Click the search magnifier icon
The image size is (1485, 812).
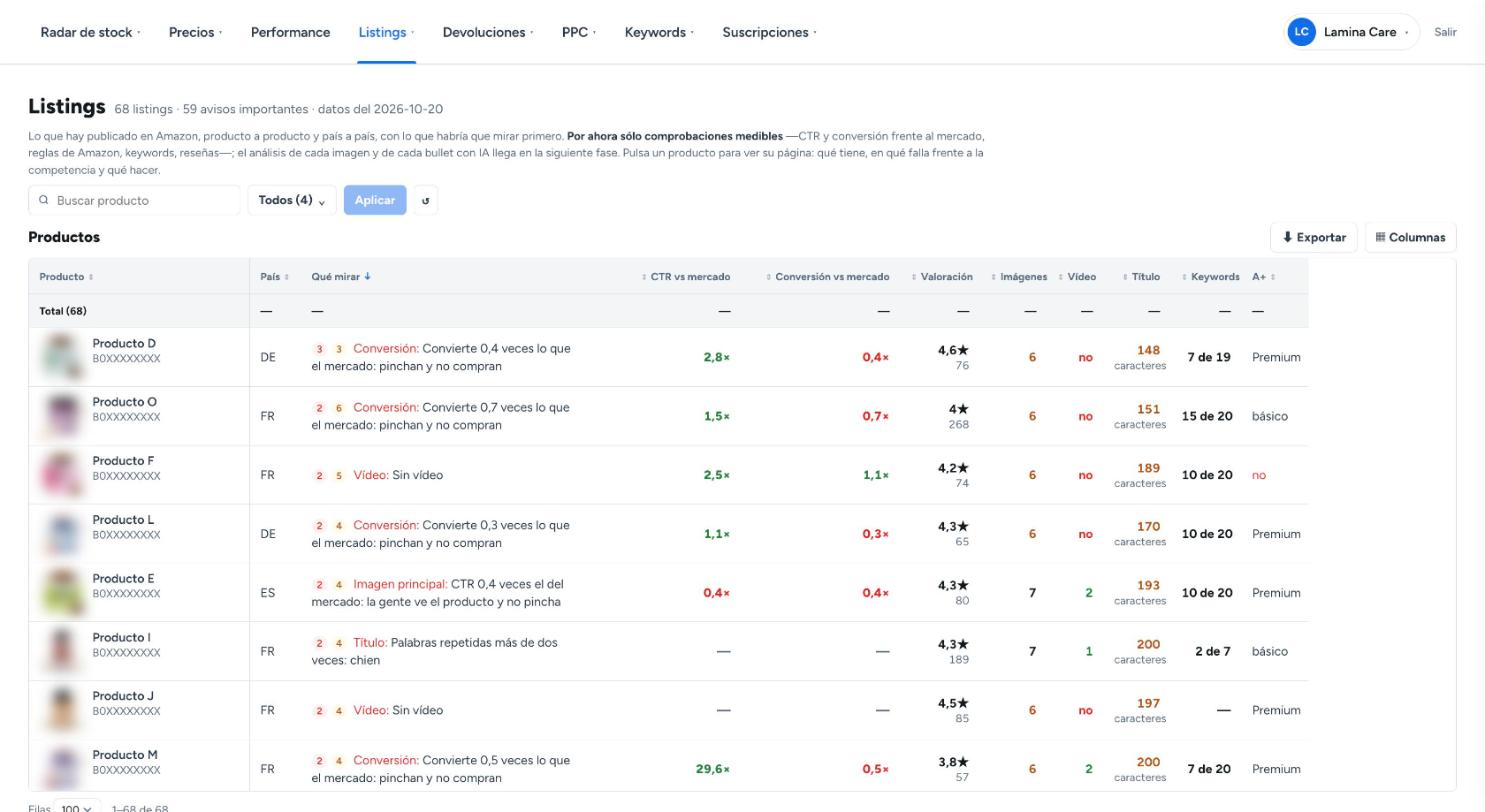[x=44, y=200]
